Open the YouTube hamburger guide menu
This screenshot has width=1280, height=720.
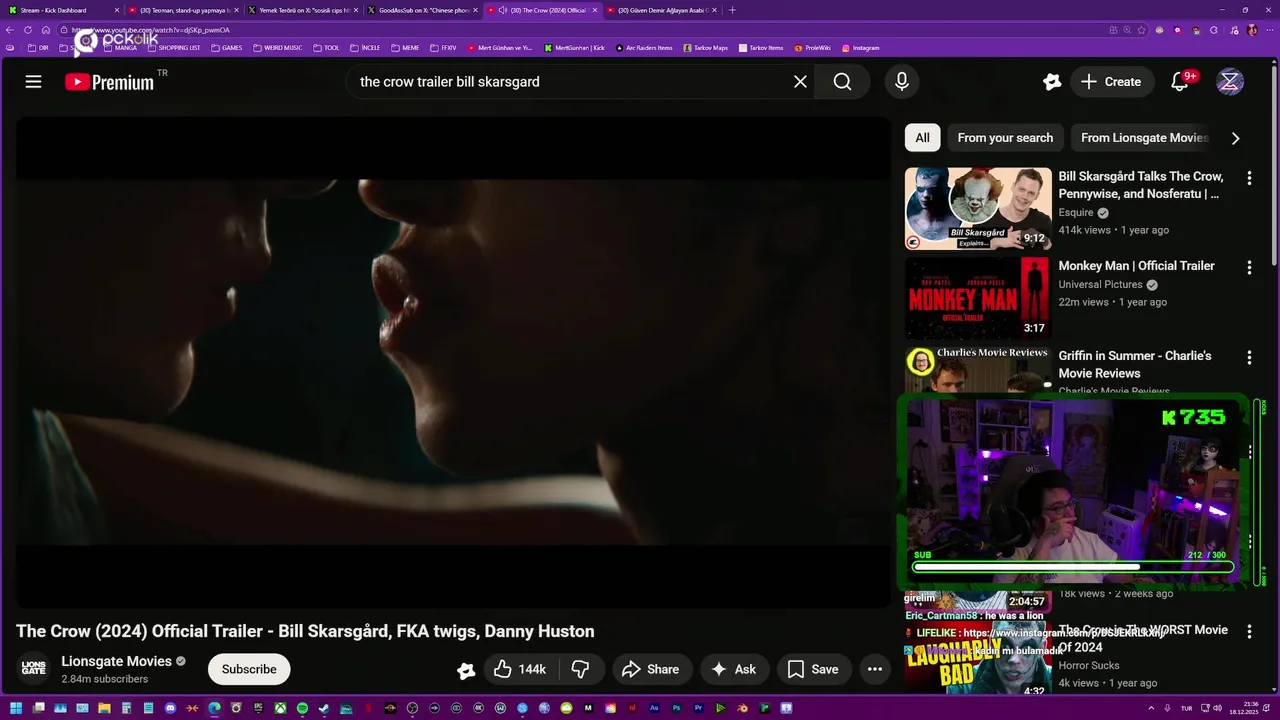(x=33, y=82)
